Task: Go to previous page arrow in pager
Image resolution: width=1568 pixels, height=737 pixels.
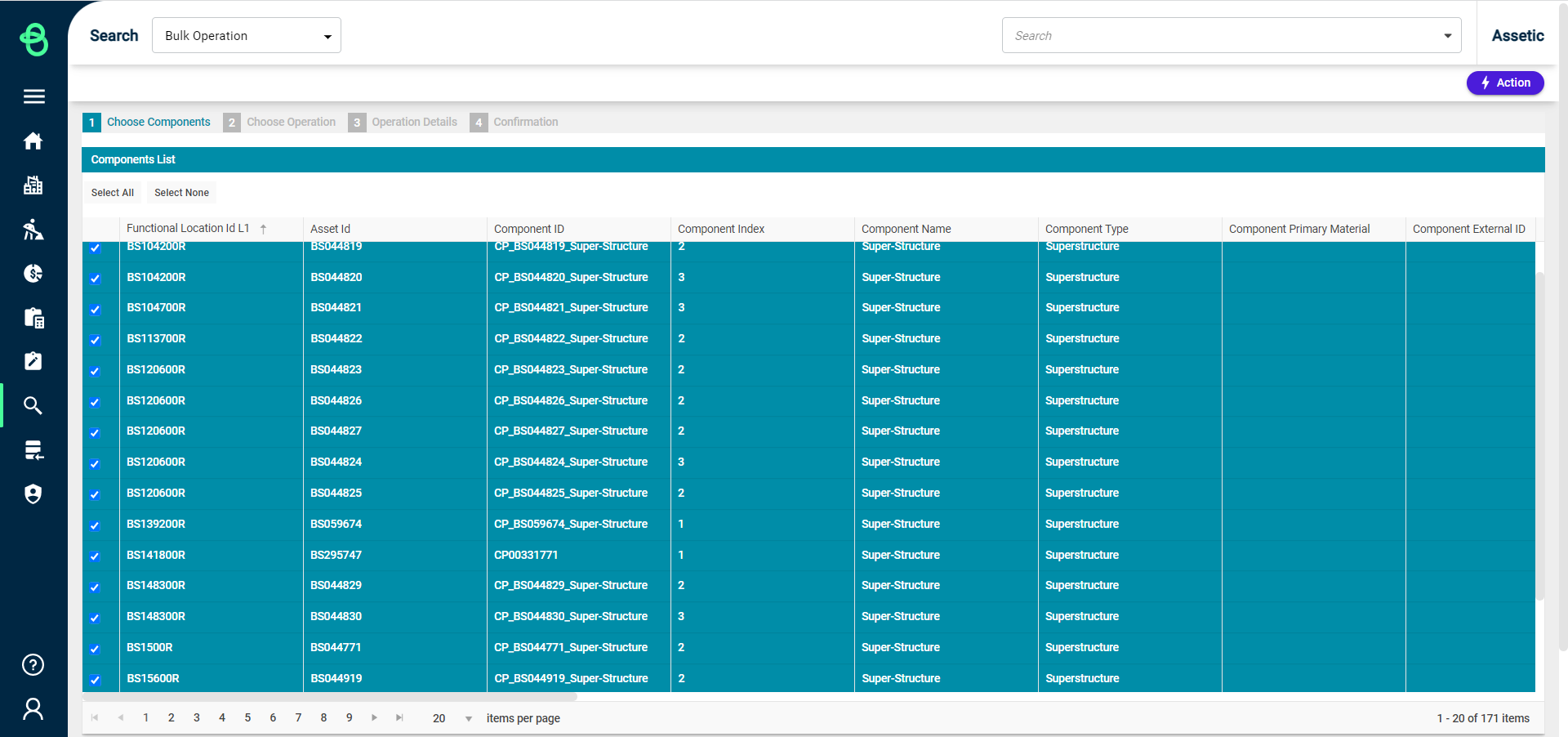Action: (121, 717)
